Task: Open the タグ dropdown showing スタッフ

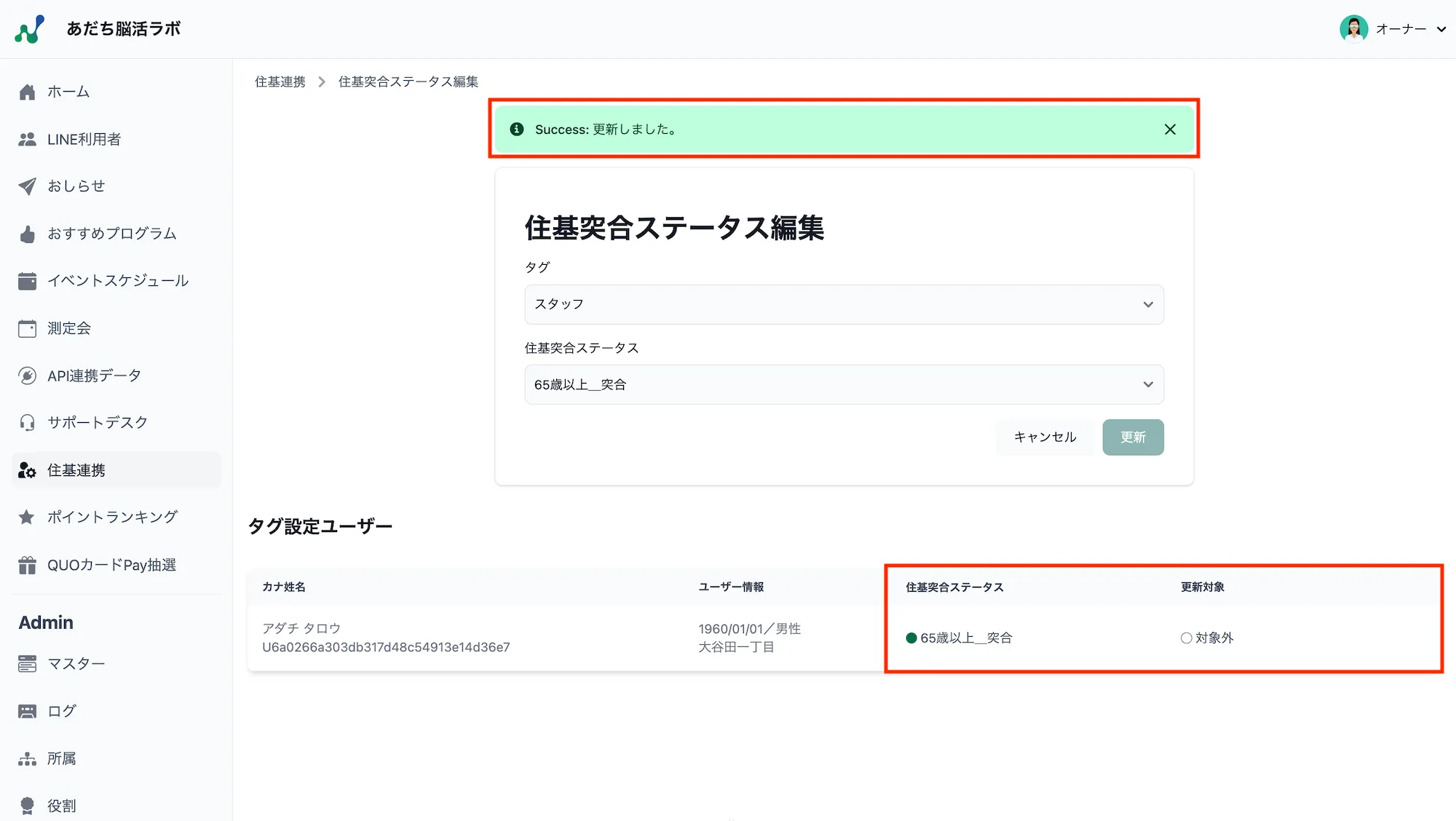Action: point(844,304)
